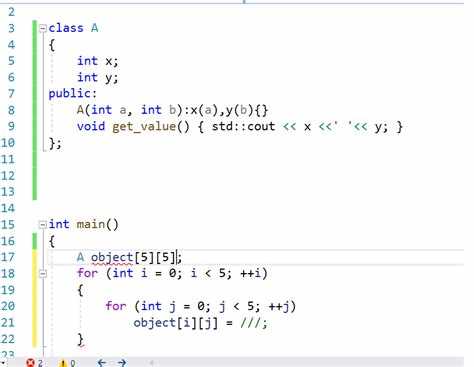
Task: Go to next issue with right arrow
Action: [122, 362]
